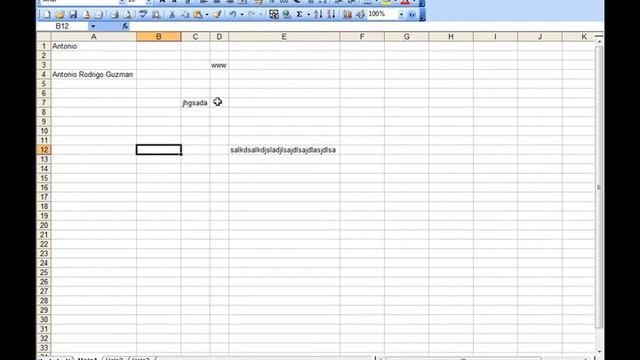This screenshot has width=640, height=360.
Task: Open the Undo history dropdown arrow
Action: tap(242, 15)
